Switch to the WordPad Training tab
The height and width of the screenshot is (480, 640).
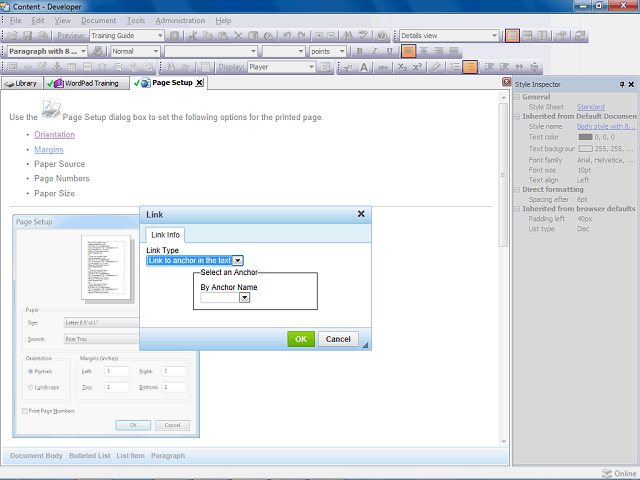pos(87,83)
